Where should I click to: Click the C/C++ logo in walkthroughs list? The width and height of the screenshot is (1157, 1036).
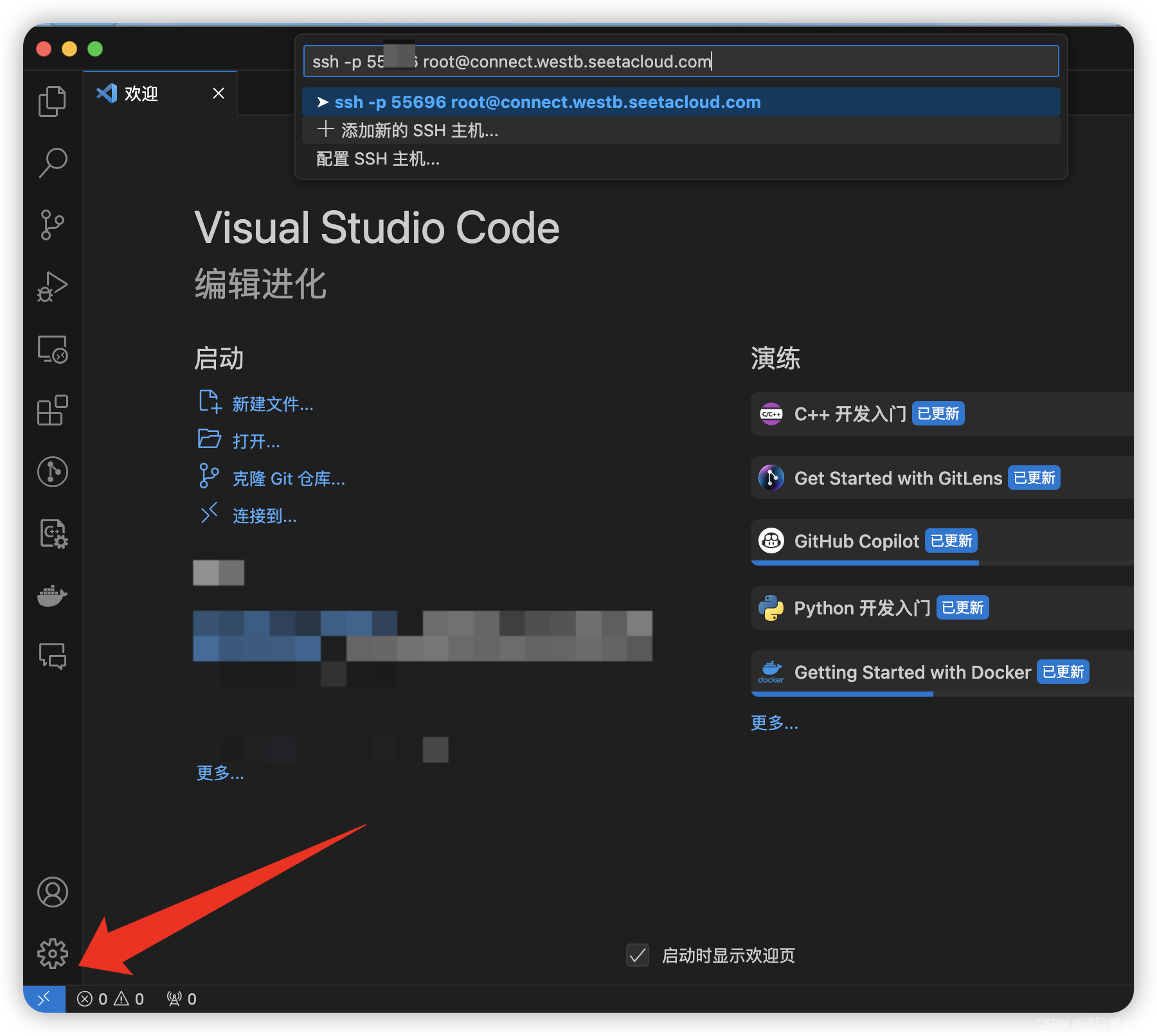pos(771,414)
